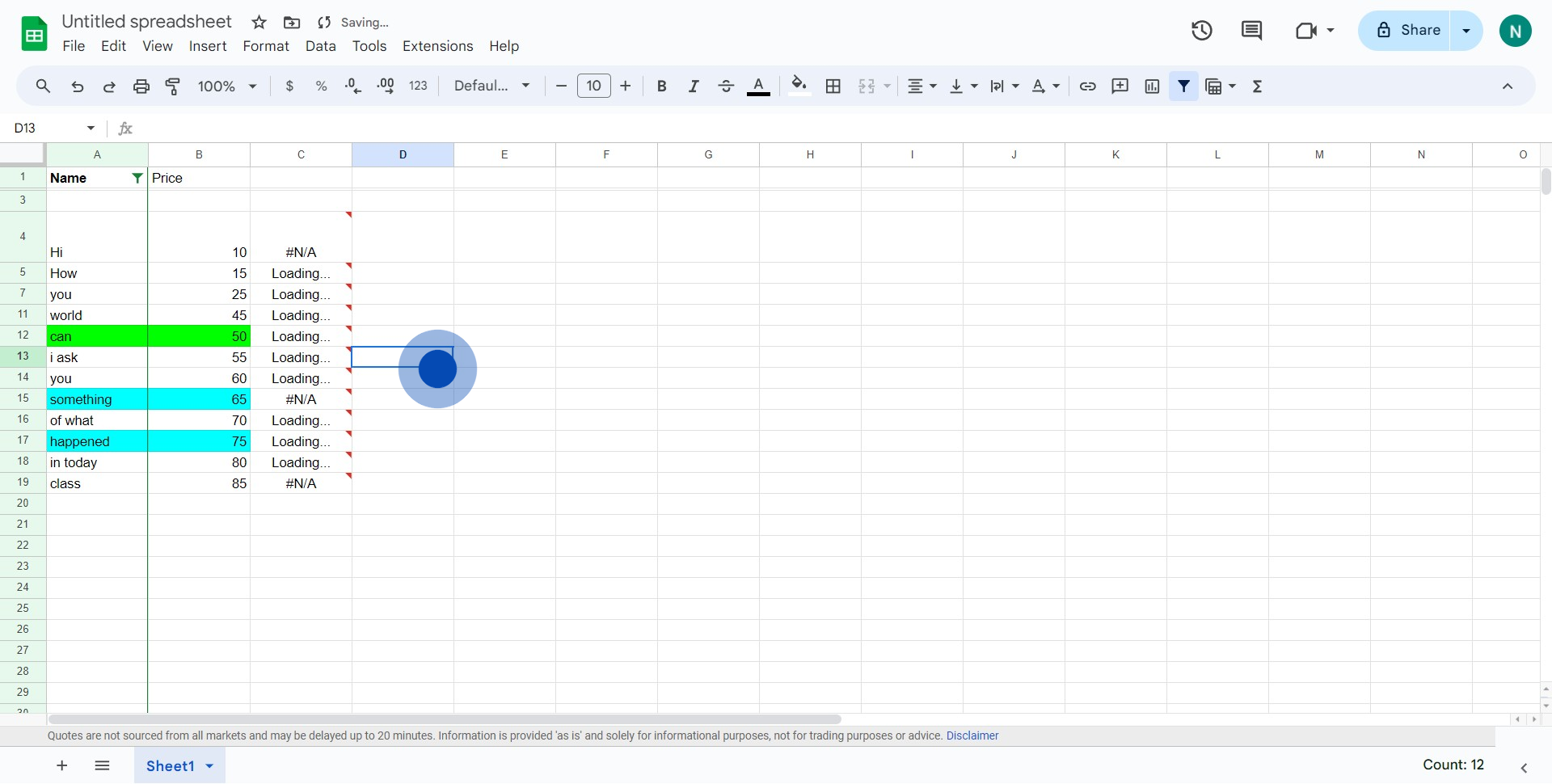1552x784 pixels.
Task: Open vertical align dropdown
Action: coord(964,86)
